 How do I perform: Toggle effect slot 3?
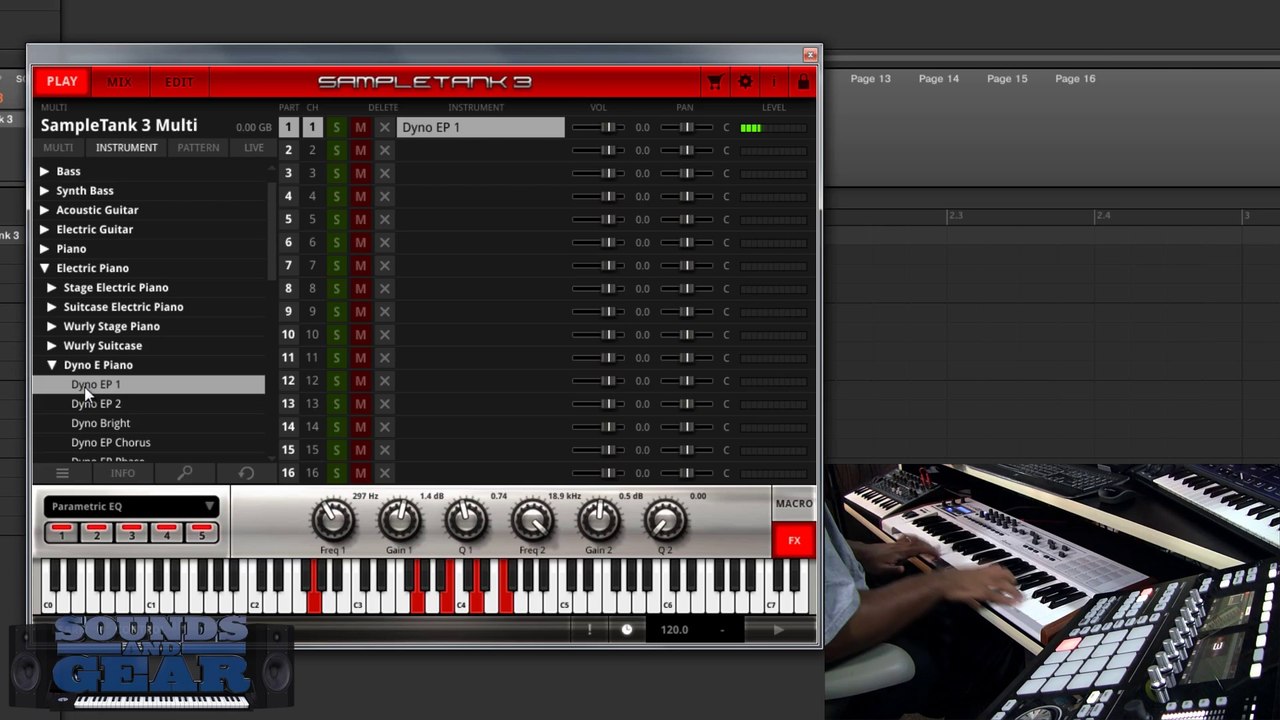131,531
